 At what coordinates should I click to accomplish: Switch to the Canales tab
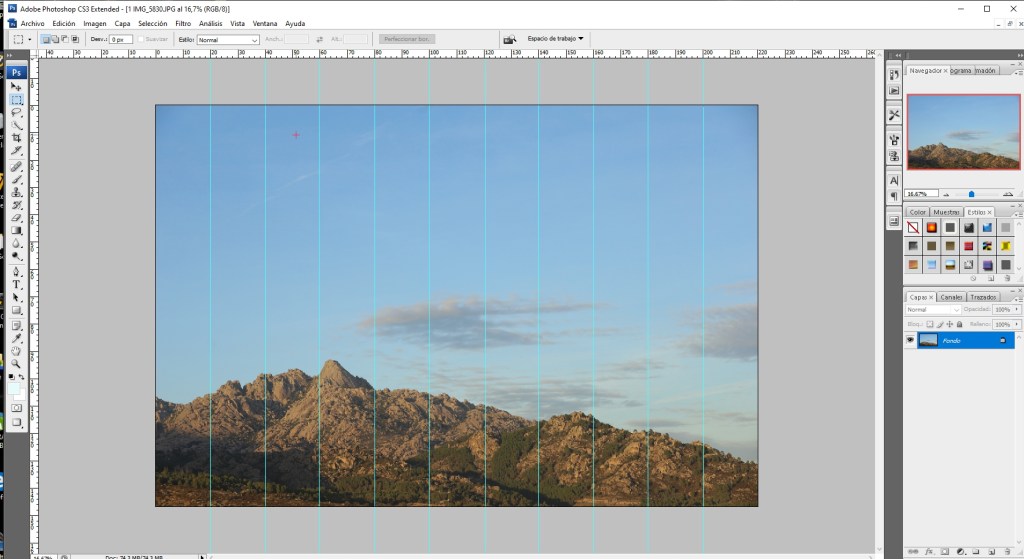tap(951, 297)
